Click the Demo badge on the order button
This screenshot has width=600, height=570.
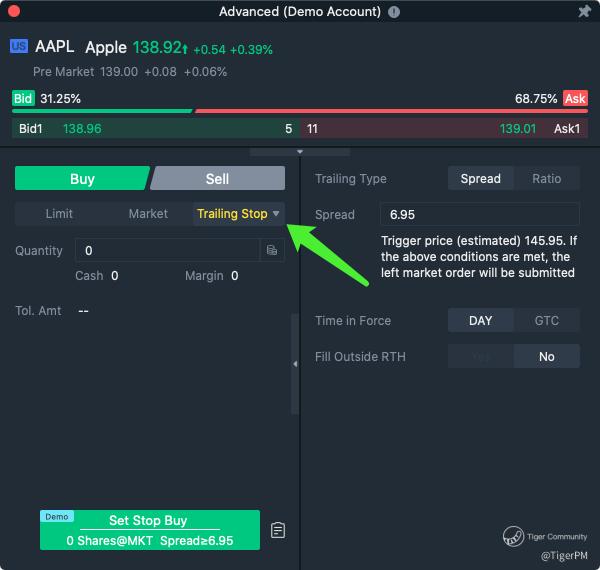pyautogui.click(x=57, y=516)
